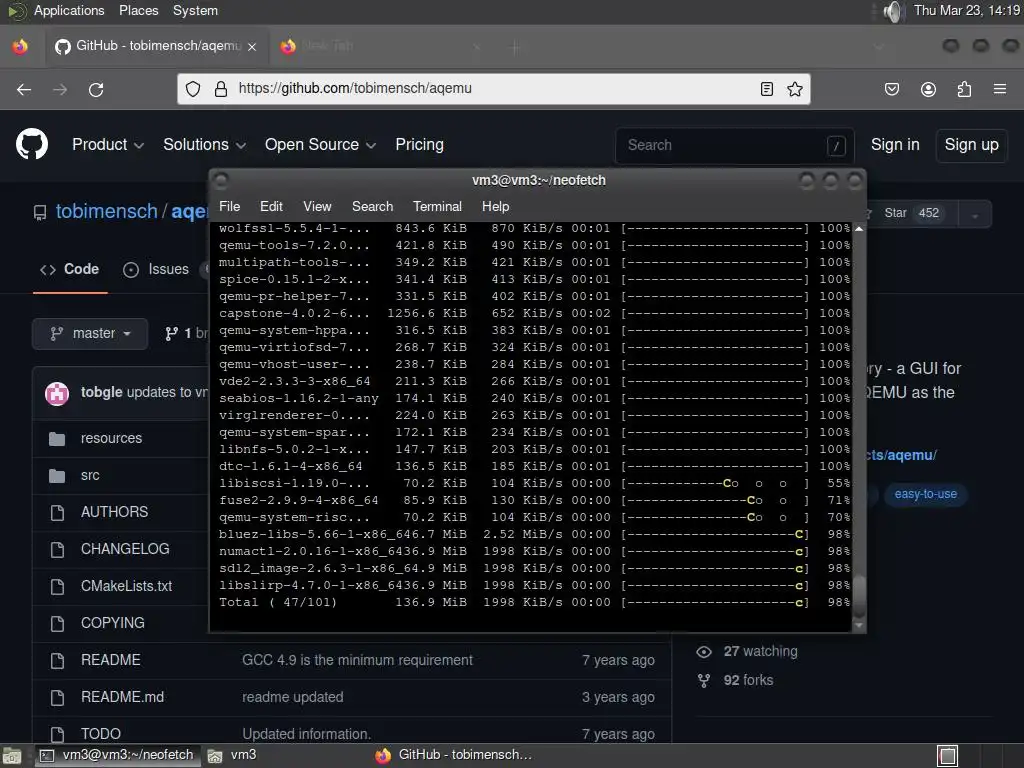1024x768 pixels.
Task: Select the GitHub tobimensch/aqemu browser tab
Action: pos(155,46)
